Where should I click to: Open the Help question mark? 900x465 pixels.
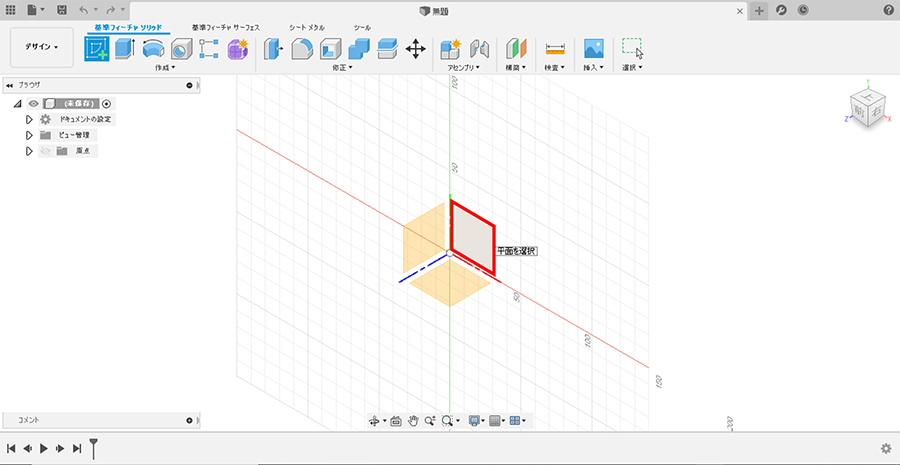[889, 10]
